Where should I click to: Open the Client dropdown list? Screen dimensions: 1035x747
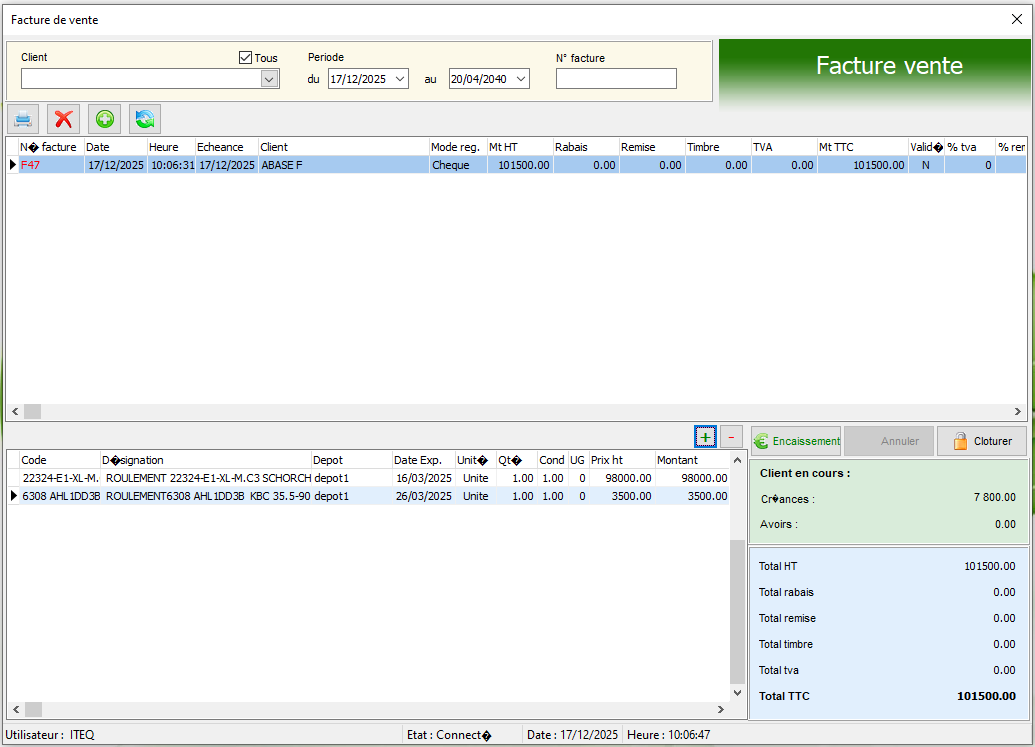click(269, 79)
